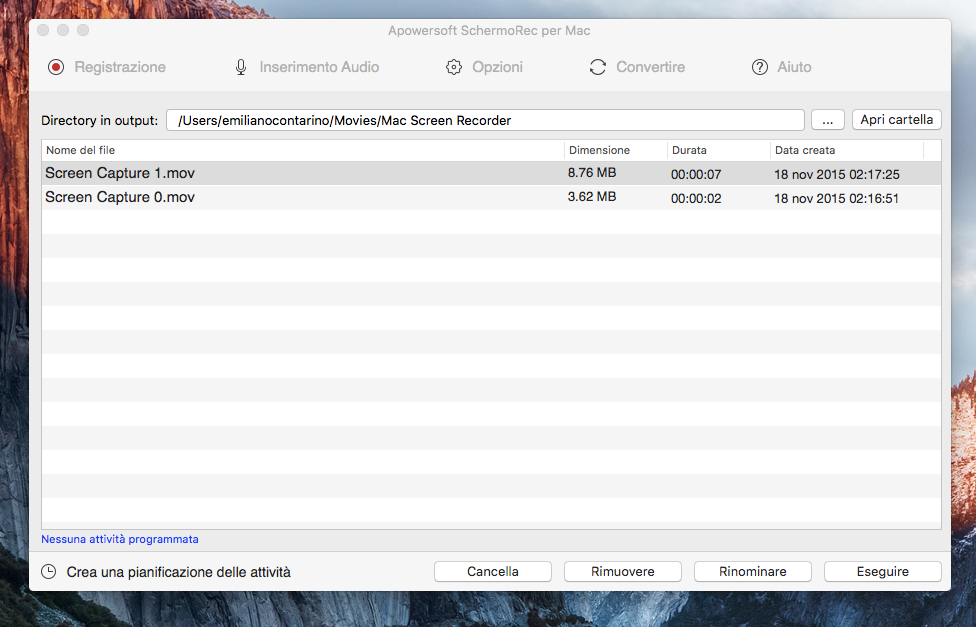This screenshot has width=976, height=627.
Task: Click 'Nessuna attività programmata' link
Action: (x=120, y=539)
